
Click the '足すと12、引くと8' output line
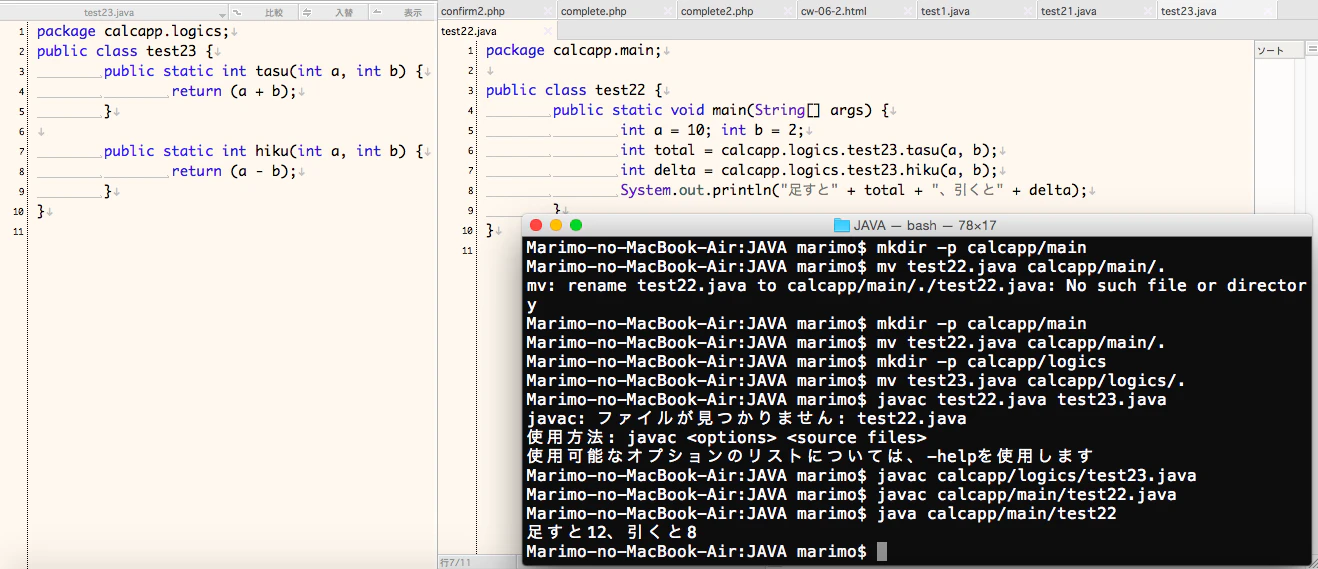coord(611,533)
